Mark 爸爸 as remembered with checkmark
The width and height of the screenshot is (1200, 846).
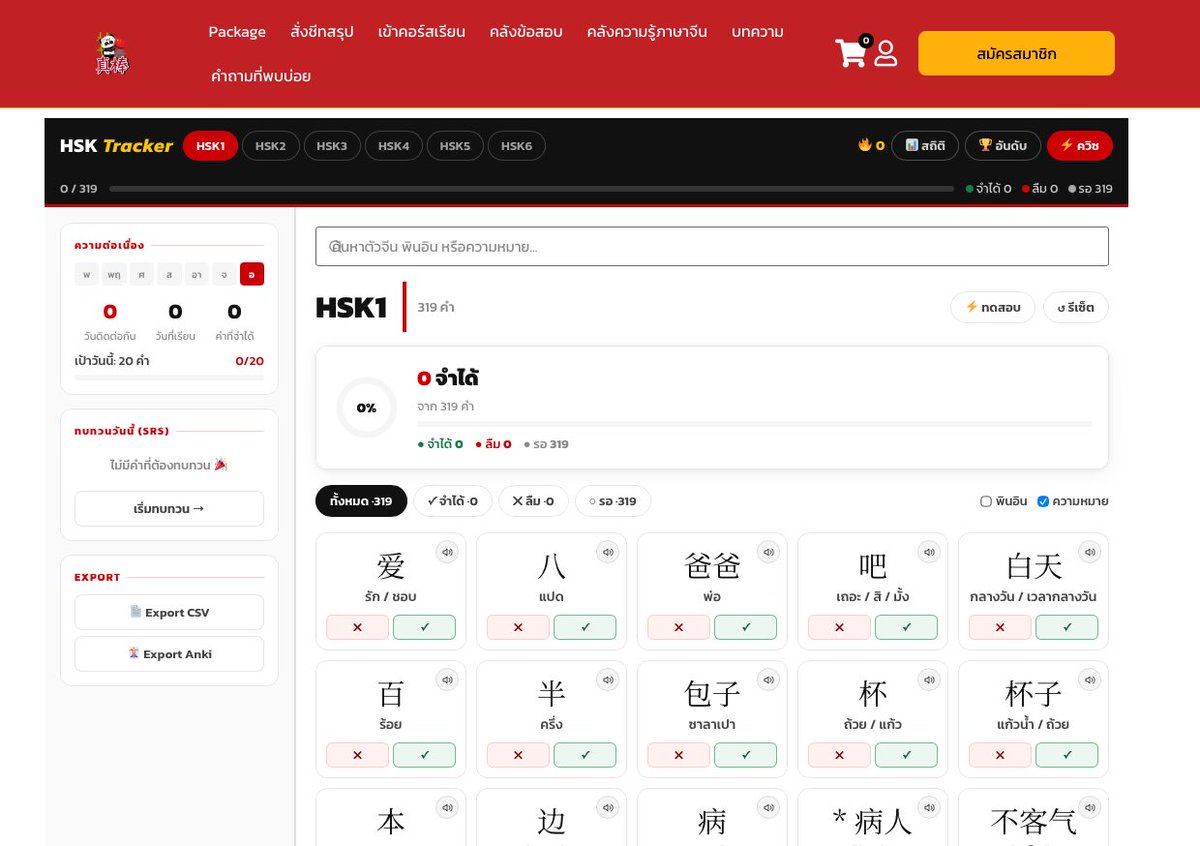(746, 627)
